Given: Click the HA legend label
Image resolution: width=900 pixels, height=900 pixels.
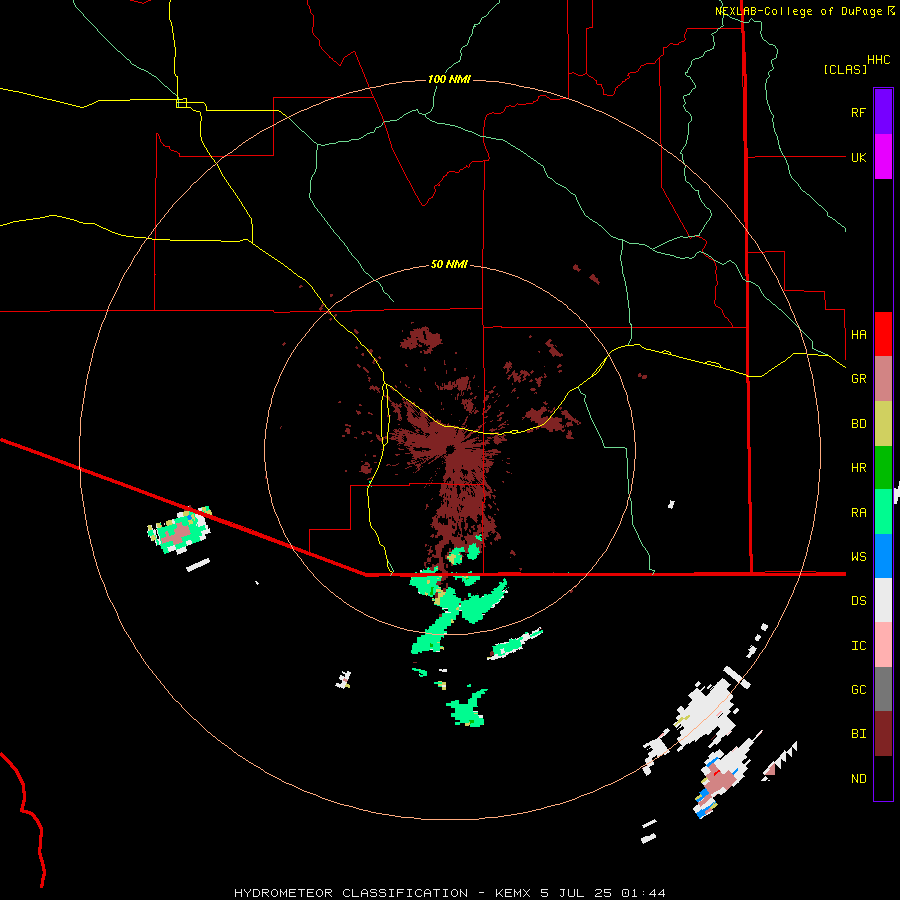Looking at the screenshot, I should pyautogui.click(x=858, y=335).
